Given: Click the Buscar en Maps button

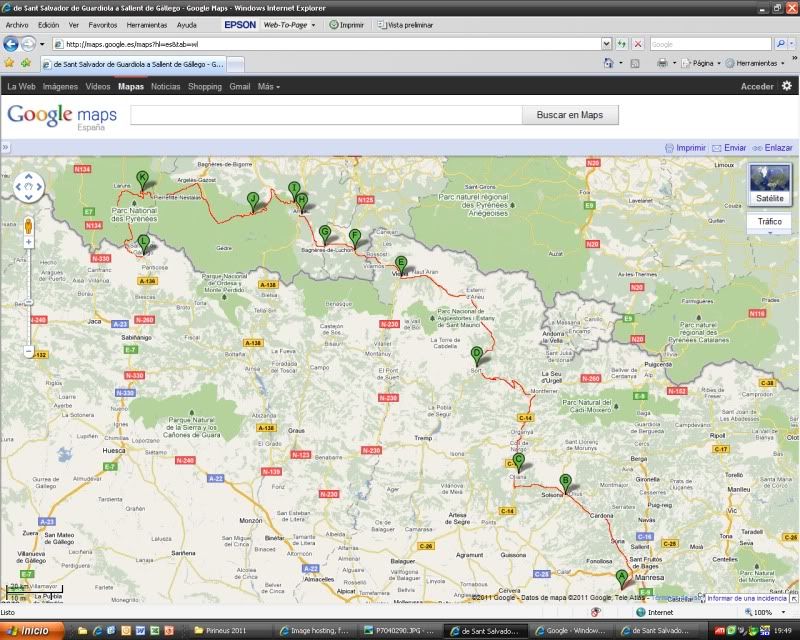Looking at the screenshot, I should (x=570, y=115).
